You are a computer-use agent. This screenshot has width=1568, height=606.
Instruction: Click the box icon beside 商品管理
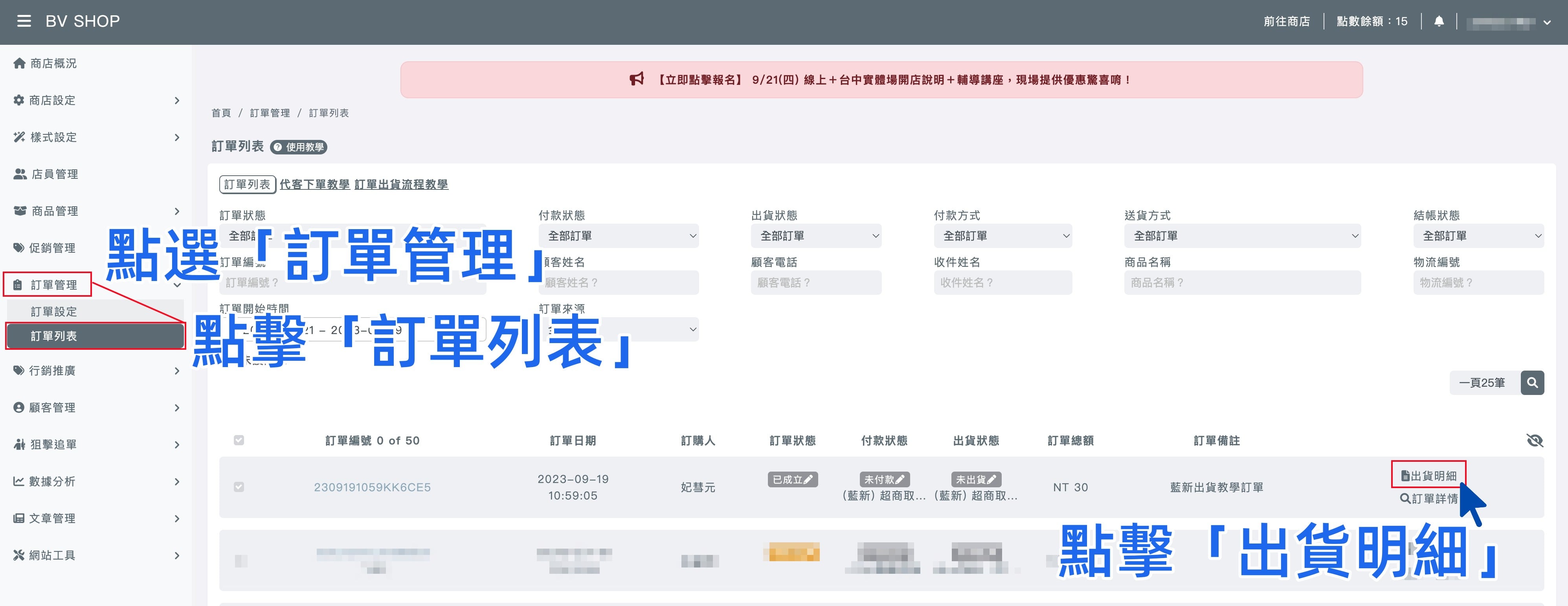click(20, 211)
